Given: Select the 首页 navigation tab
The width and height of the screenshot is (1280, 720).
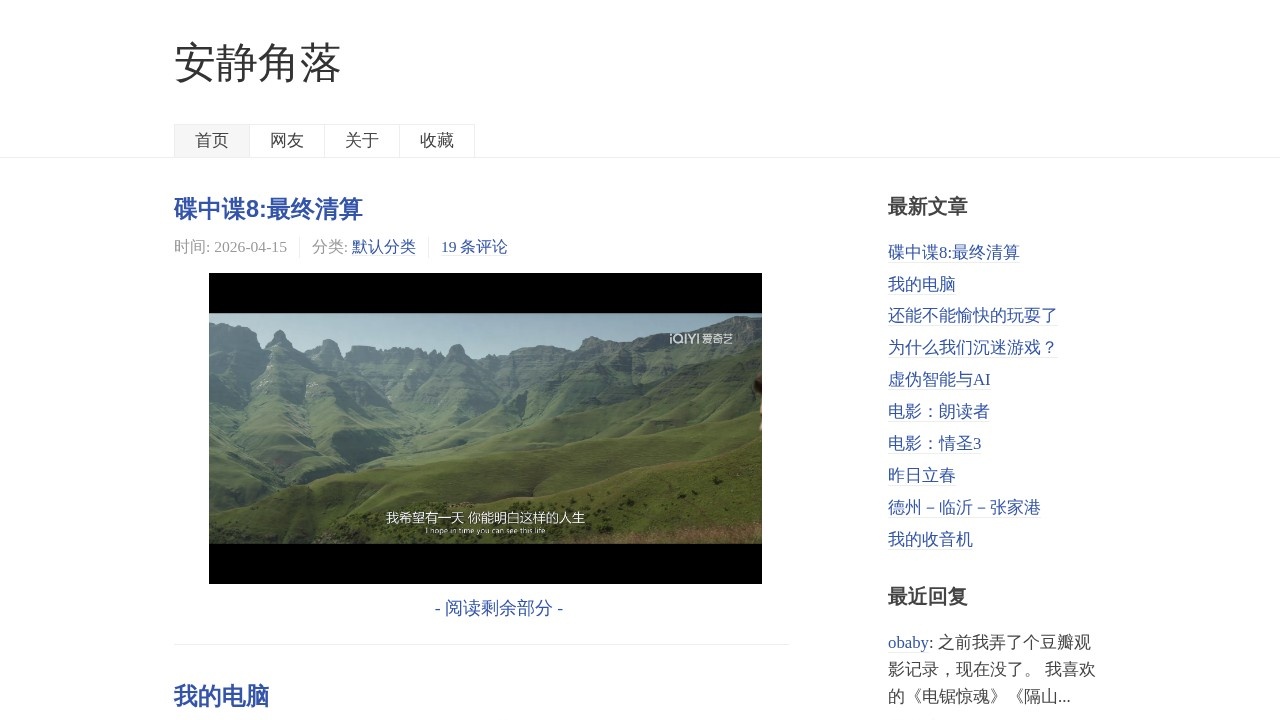Looking at the screenshot, I should pos(212,141).
